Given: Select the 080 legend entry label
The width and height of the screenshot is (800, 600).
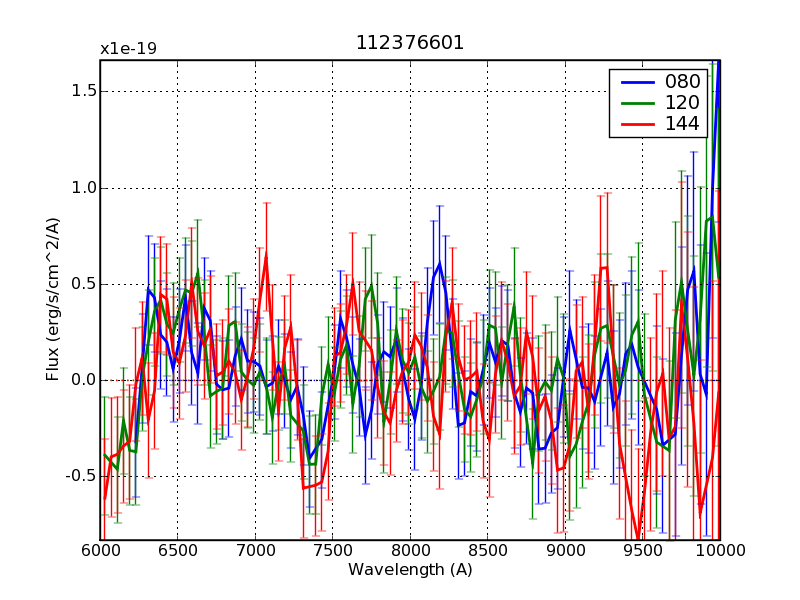Looking at the screenshot, I should point(675,82).
